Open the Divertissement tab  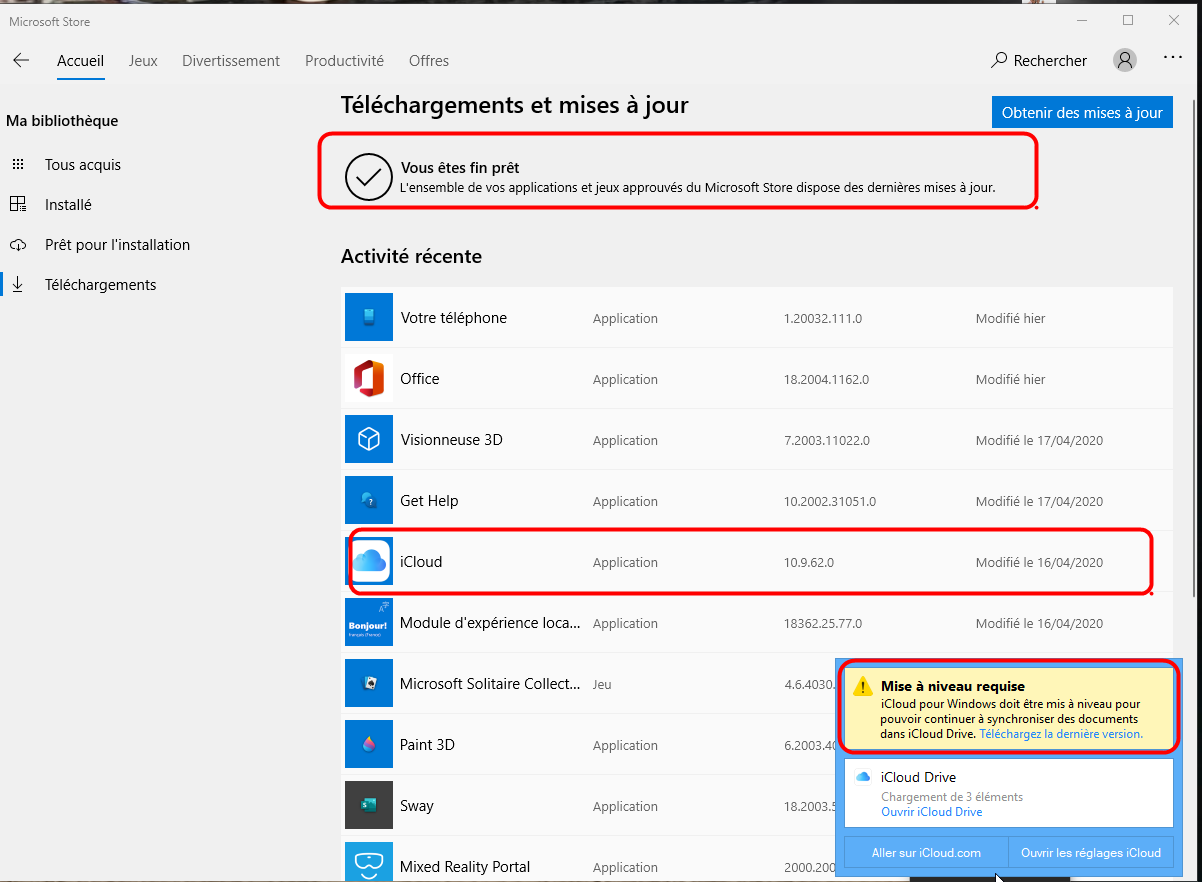pos(231,61)
